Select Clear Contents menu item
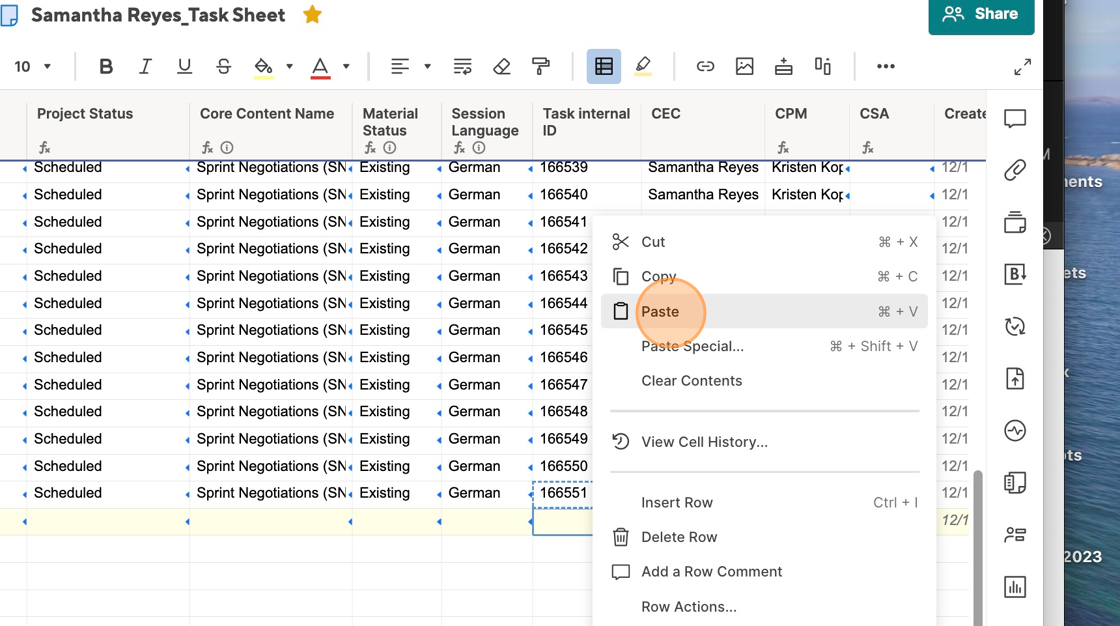This screenshot has width=1120, height=626. point(764,381)
